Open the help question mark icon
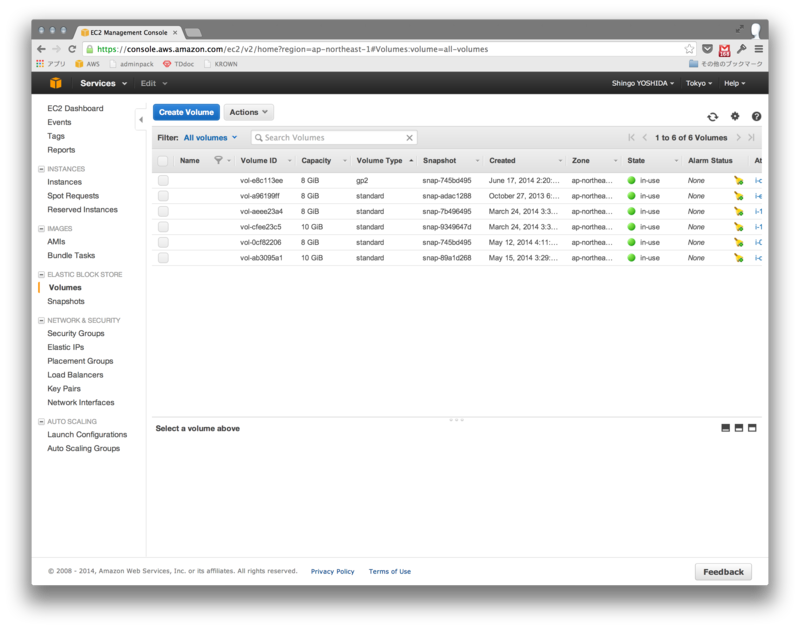 pyautogui.click(x=756, y=116)
